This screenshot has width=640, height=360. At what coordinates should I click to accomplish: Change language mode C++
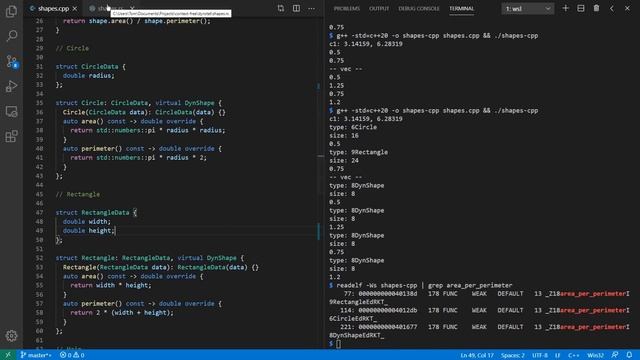point(573,356)
